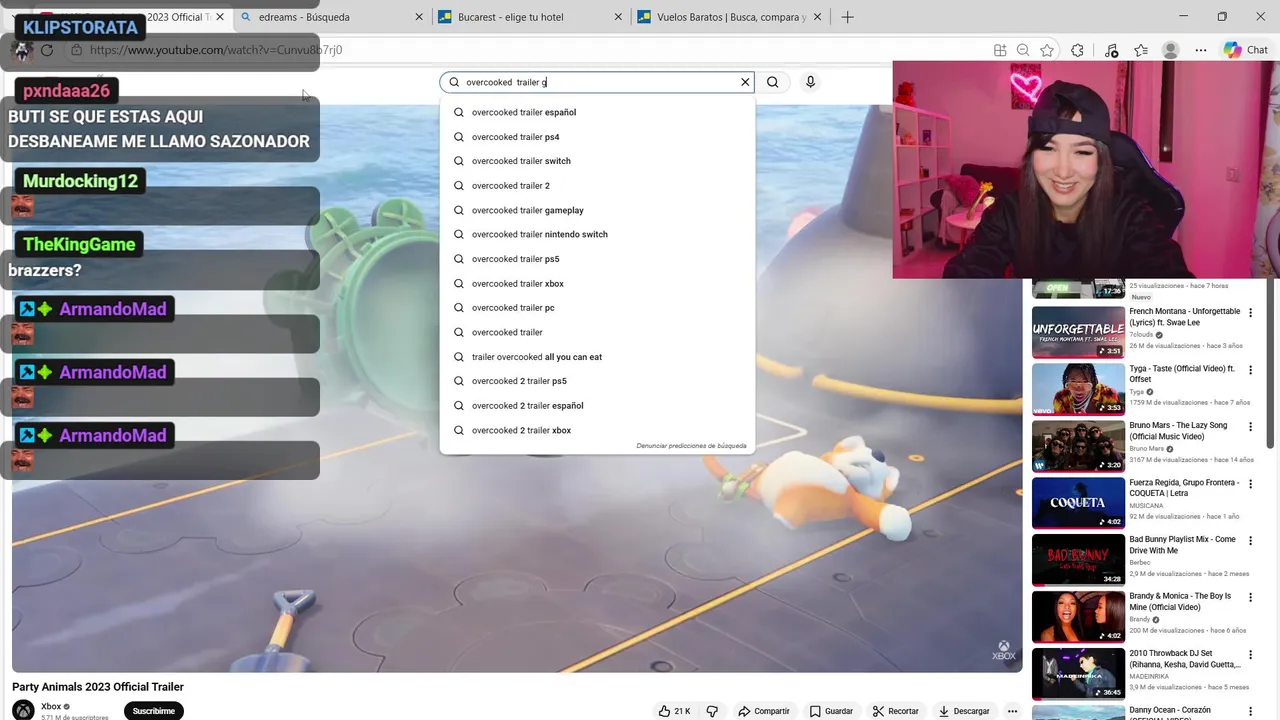The height and width of the screenshot is (720, 1280).
Task: Select suggestion 'overcooked trailer 2'
Action: 597,186
